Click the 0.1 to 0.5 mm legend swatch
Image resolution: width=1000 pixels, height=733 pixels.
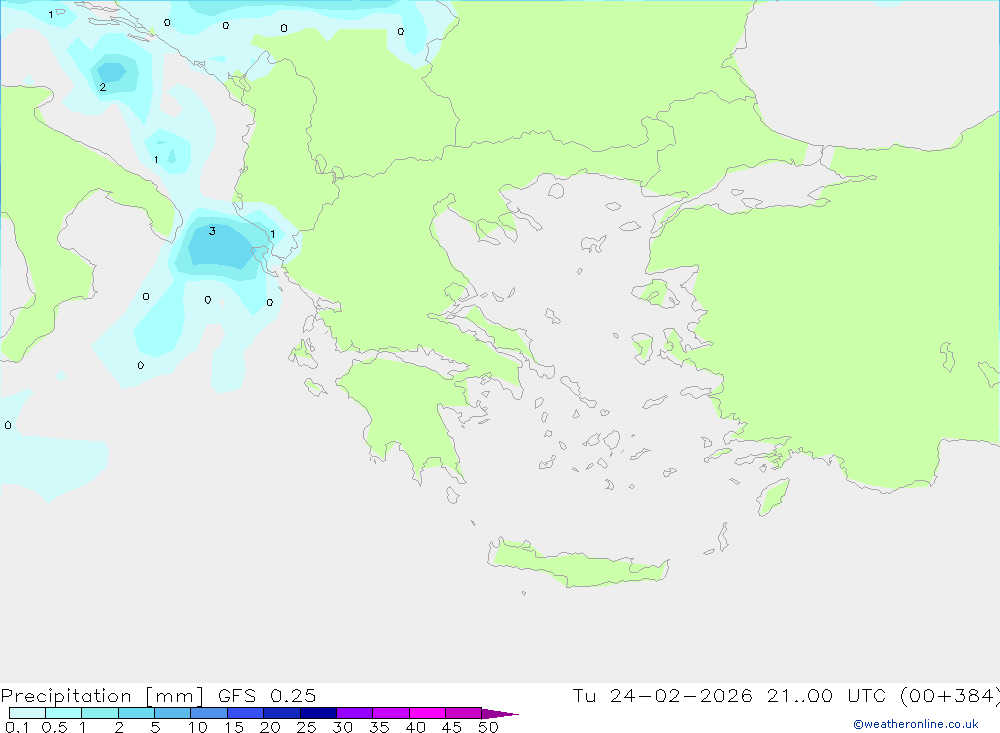tap(27, 713)
